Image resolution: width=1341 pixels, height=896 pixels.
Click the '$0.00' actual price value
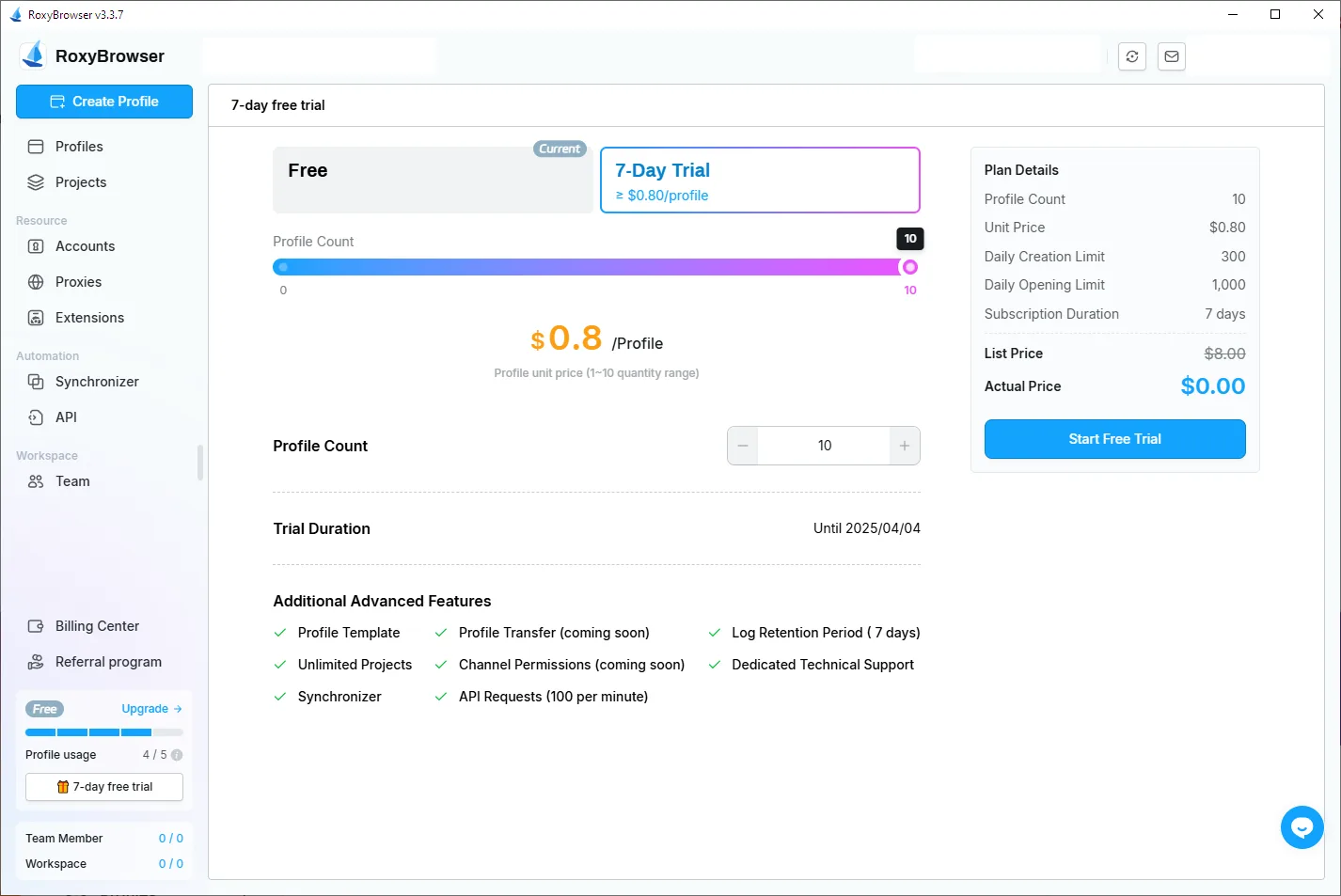(x=1213, y=386)
